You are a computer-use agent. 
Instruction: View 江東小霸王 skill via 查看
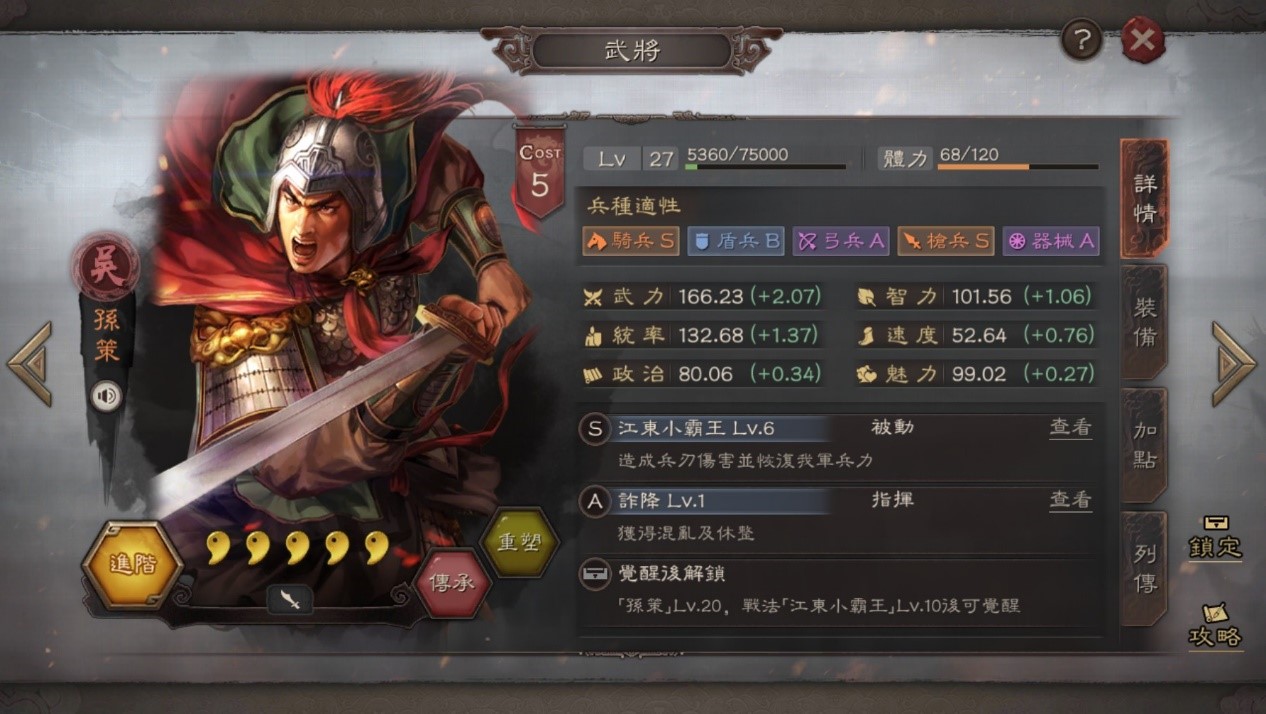[x=1070, y=428]
